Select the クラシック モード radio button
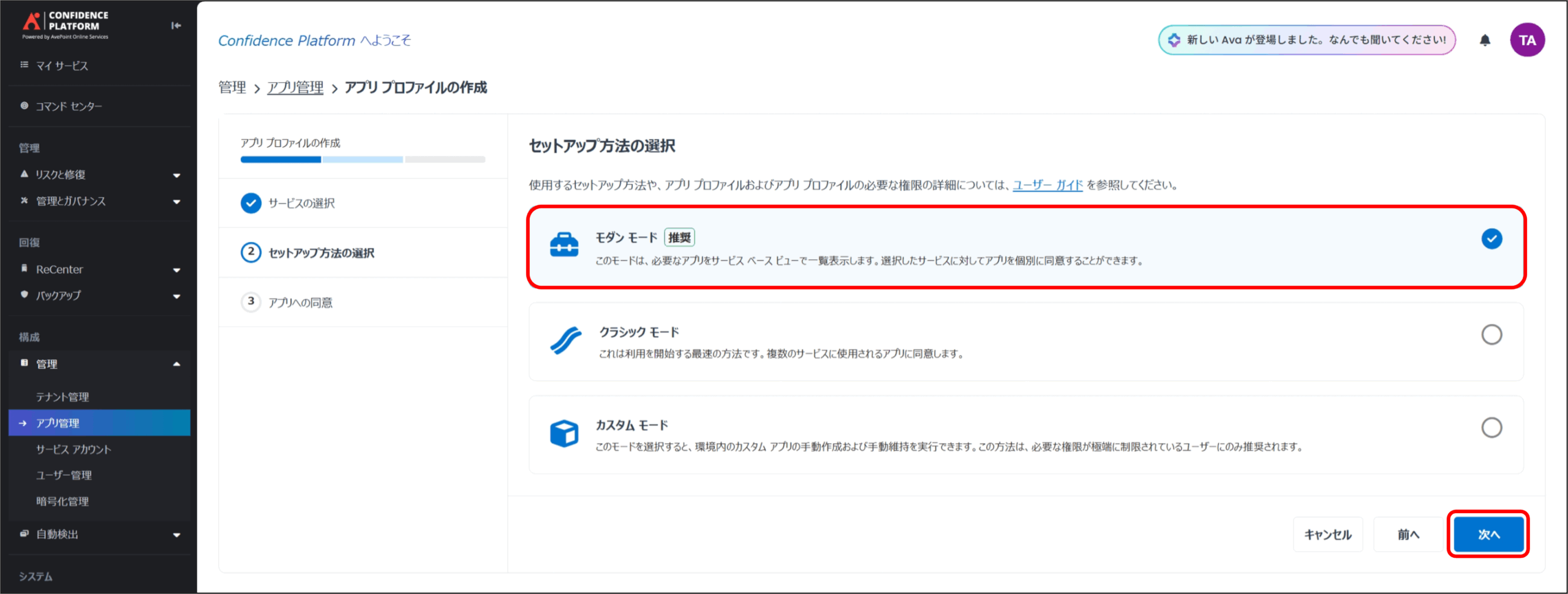The width and height of the screenshot is (1568, 594). coord(1491,335)
